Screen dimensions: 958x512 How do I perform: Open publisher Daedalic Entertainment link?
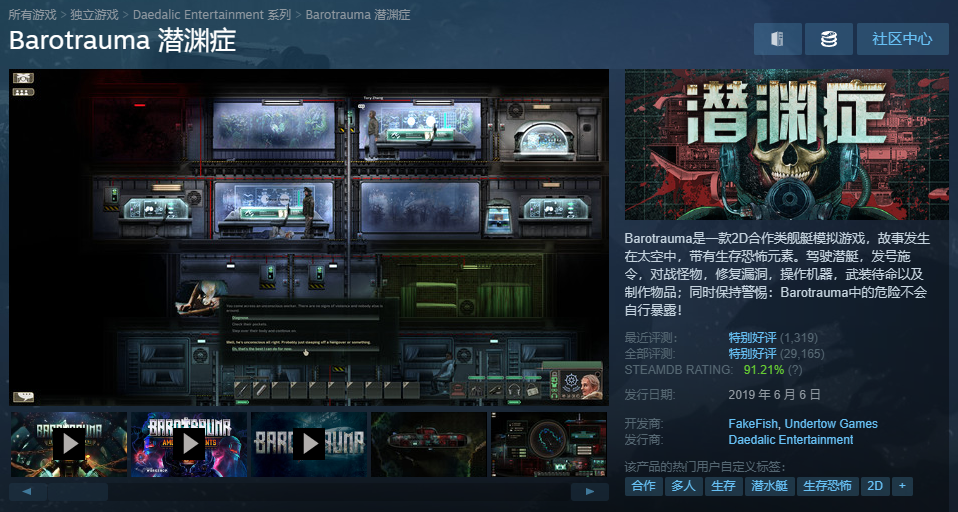[x=791, y=440]
